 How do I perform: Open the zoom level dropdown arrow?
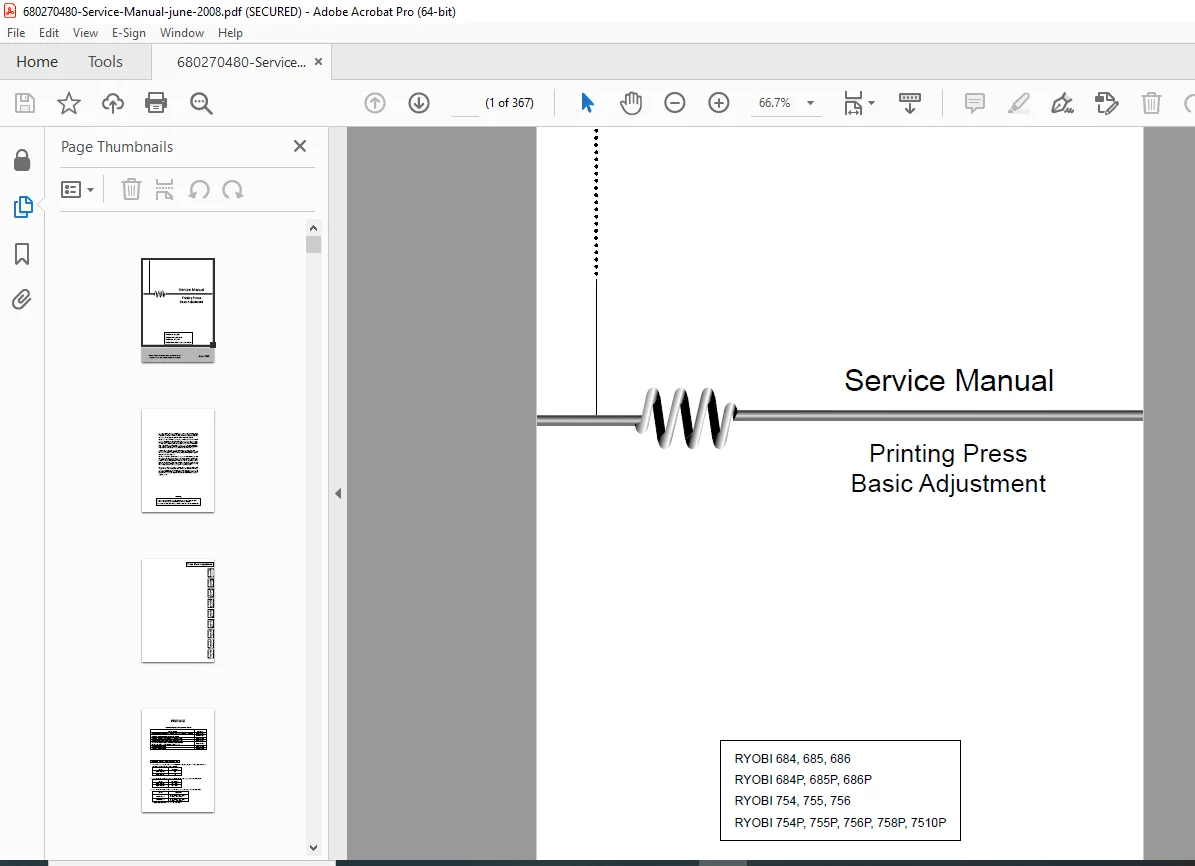810,103
